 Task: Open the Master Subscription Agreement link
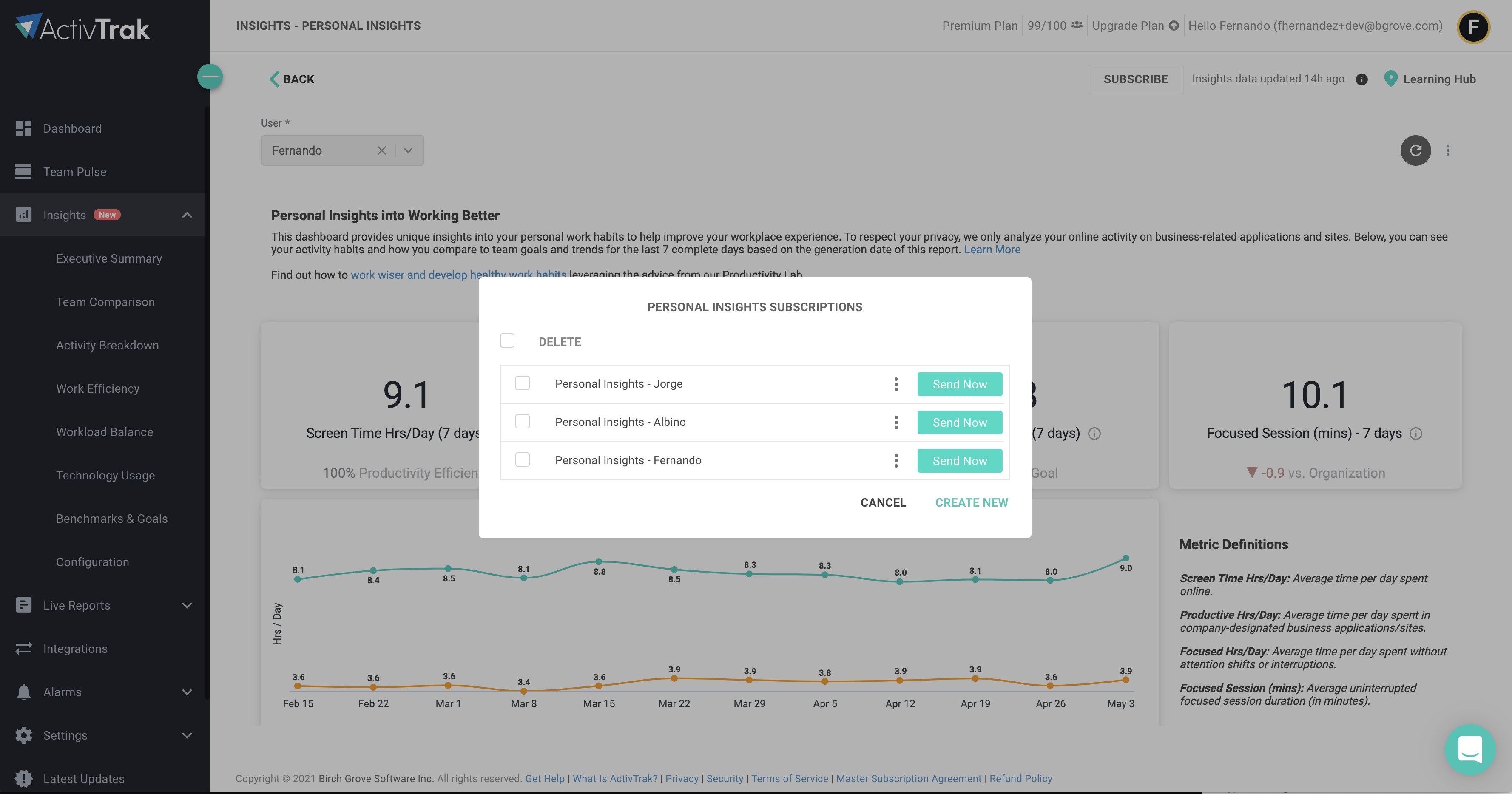point(909,778)
